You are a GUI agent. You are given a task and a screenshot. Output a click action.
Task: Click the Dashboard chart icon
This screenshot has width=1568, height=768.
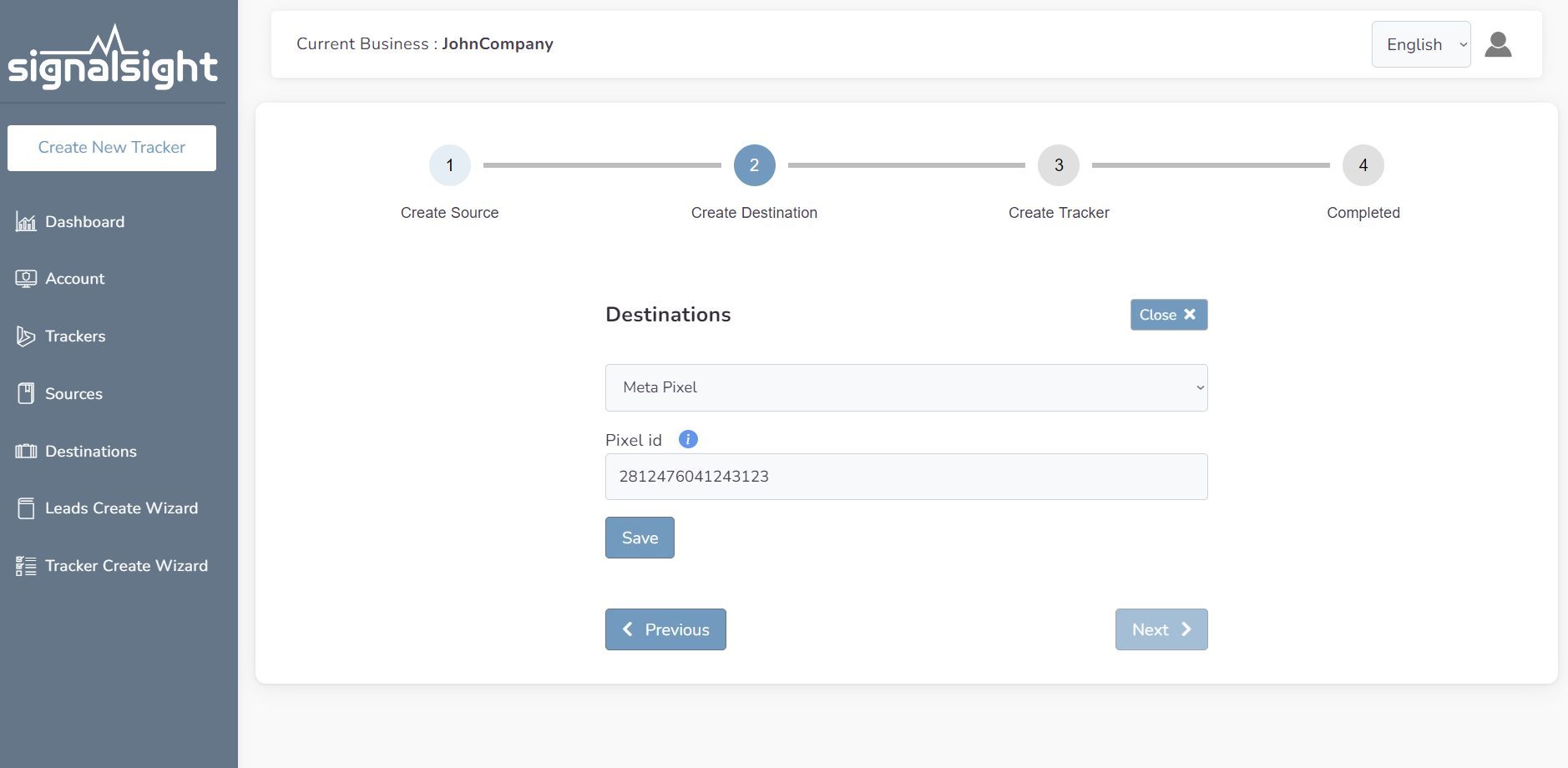point(26,222)
